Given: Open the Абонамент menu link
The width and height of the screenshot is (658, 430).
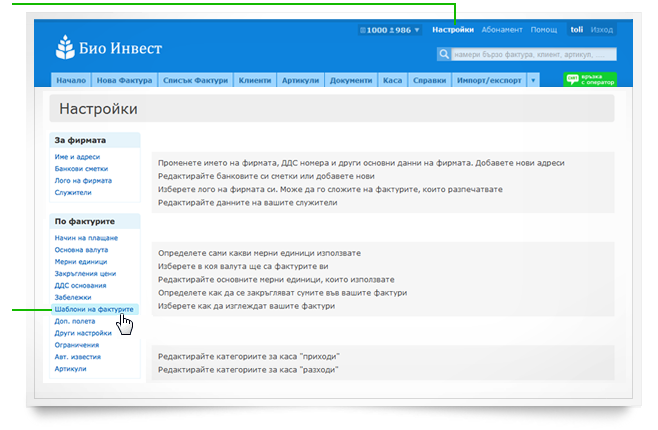Looking at the screenshot, I should 501,30.
